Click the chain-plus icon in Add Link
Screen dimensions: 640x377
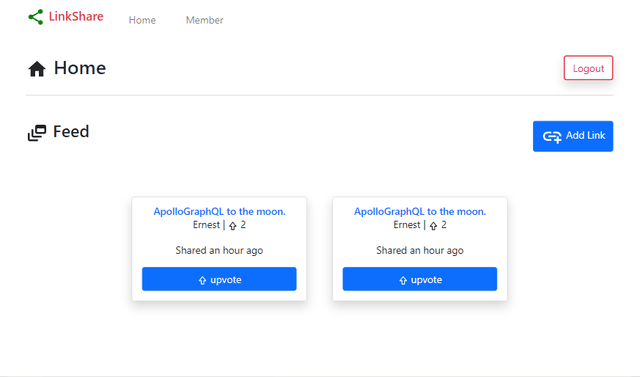pyautogui.click(x=552, y=136)
